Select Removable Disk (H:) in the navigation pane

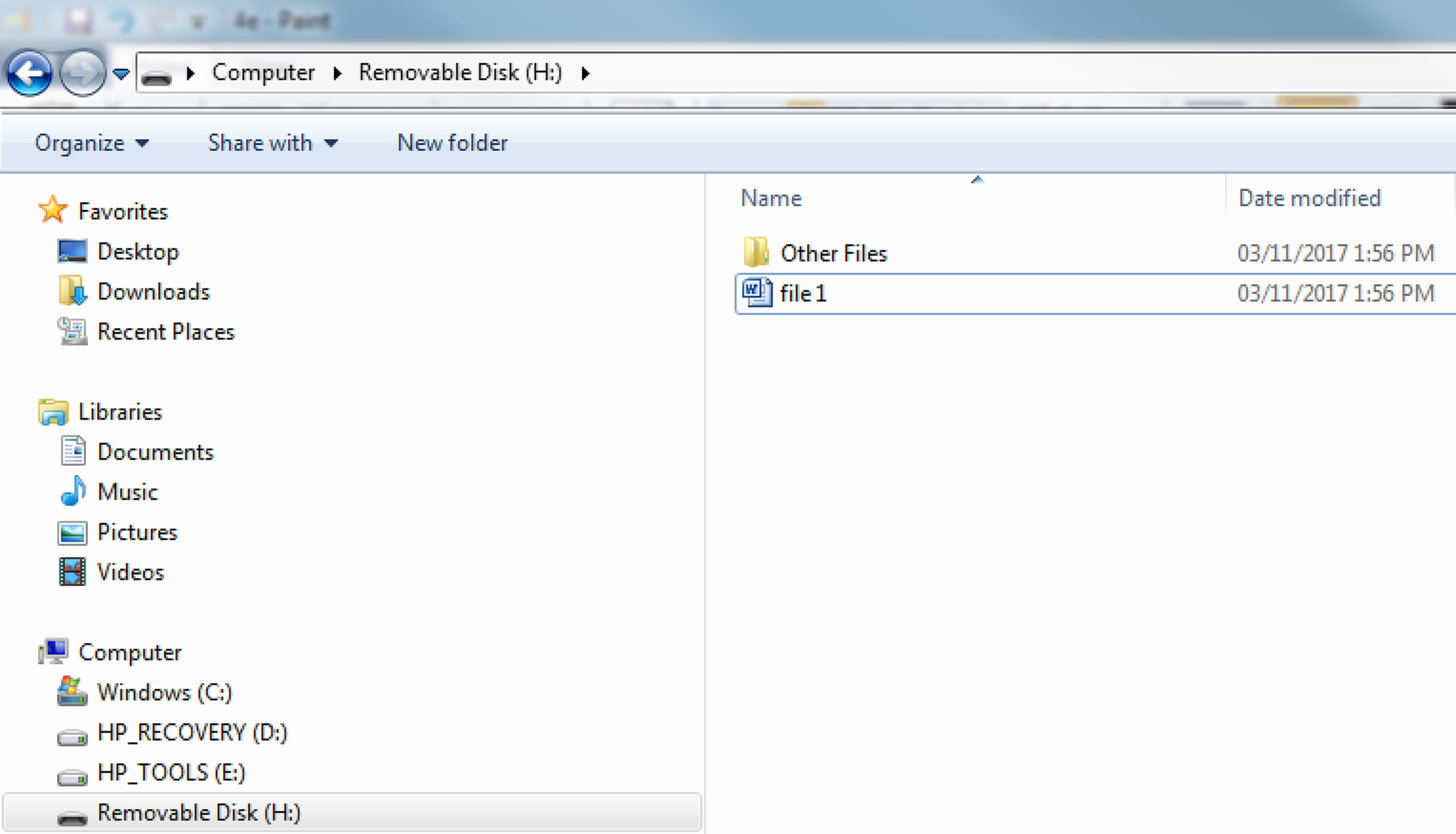[x=198, y=813]
